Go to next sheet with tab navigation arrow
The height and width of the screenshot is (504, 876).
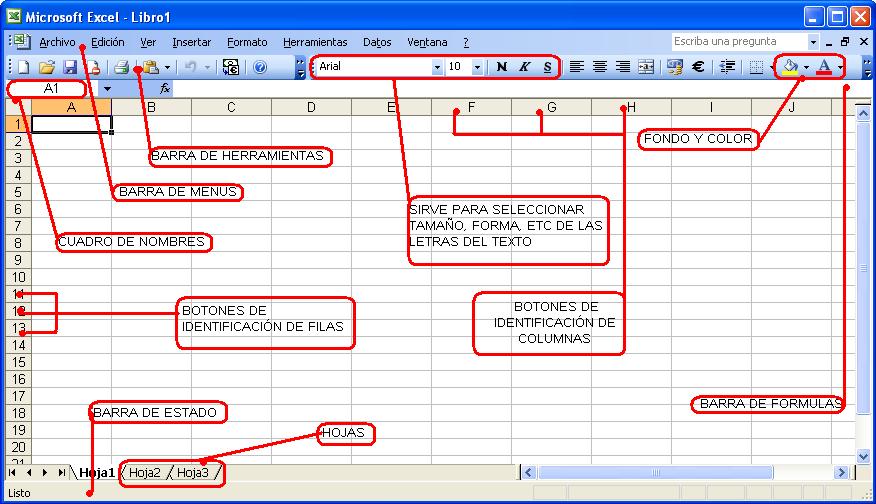(x=45, y=473)
